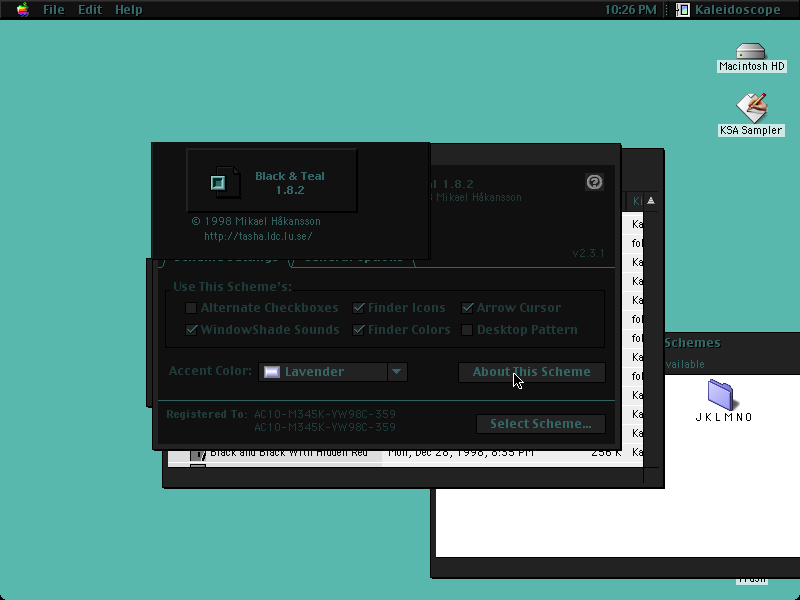800x600 pixels.
Task: Click the 10:26 PM menu bar clock
Action: [x=630, y=10]
